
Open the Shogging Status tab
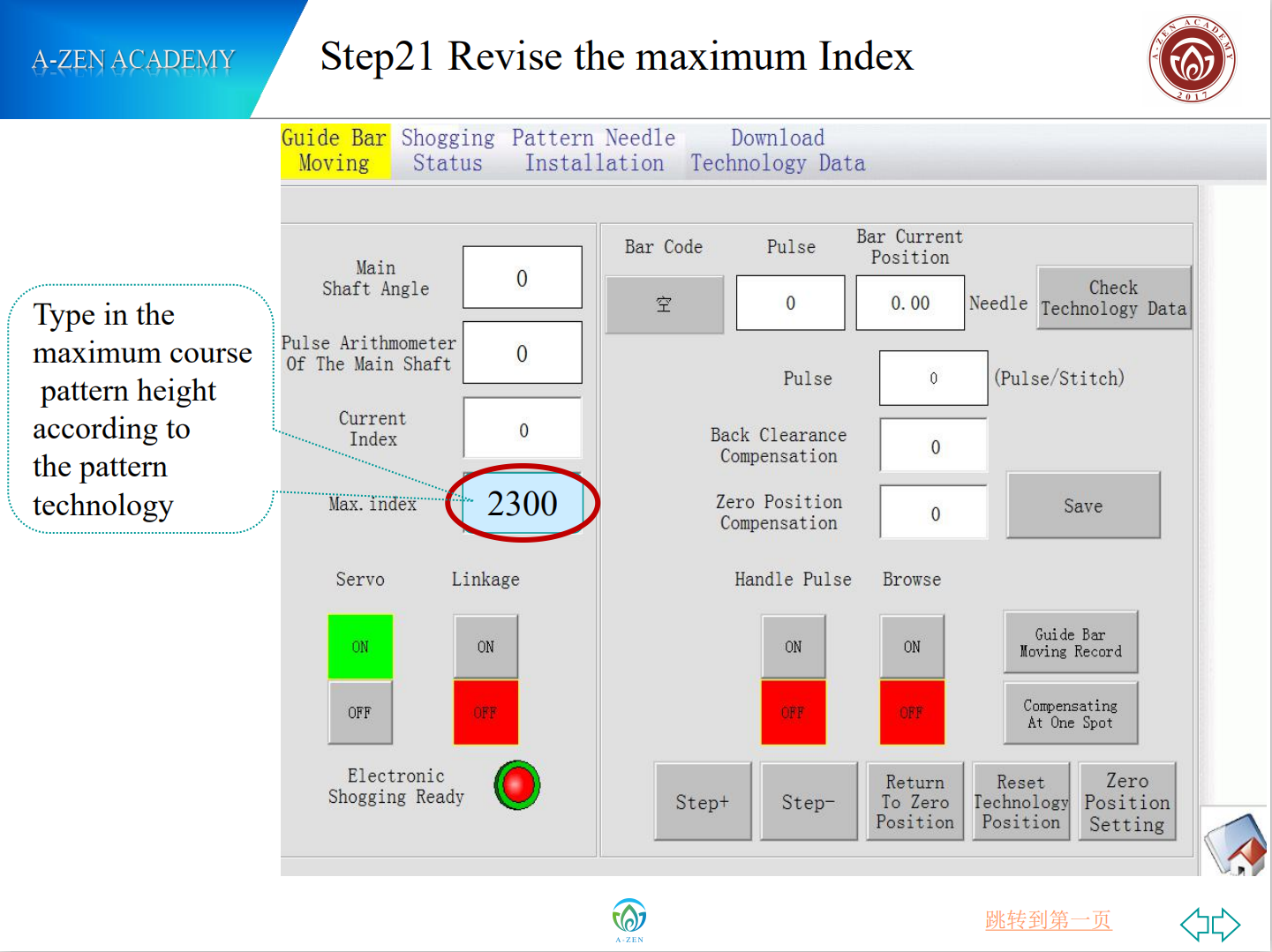448,151
